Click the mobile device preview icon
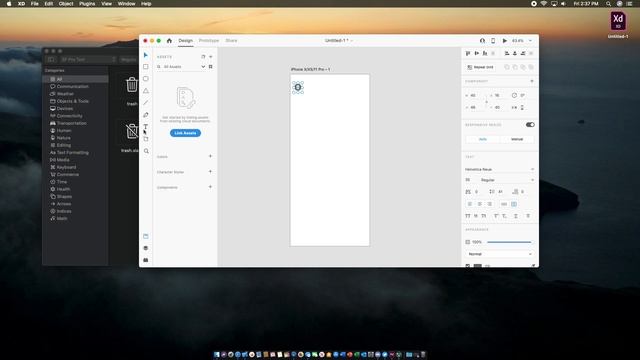The image size is (640, 360). (493, 40)
